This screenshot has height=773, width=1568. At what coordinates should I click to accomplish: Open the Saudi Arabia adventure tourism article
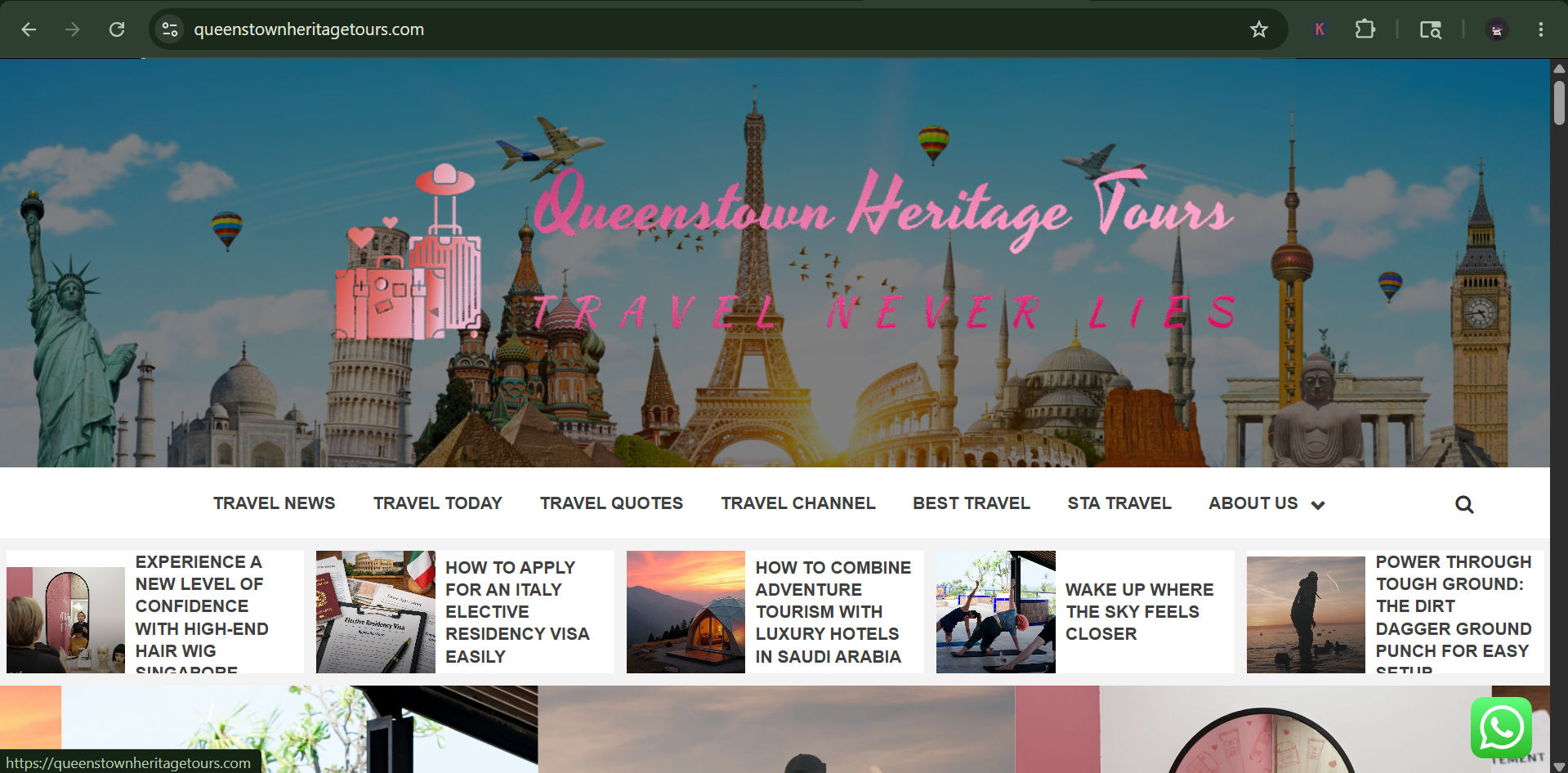833,612
